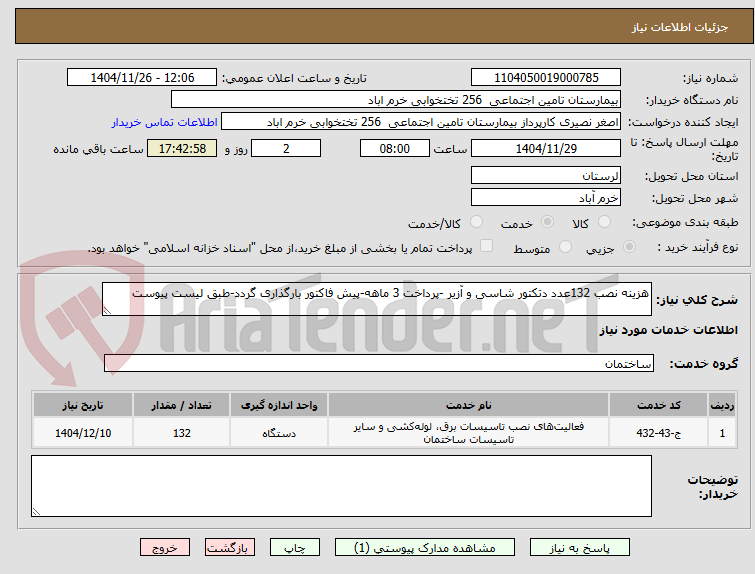Viewport: 755px width, 574px height.
Task: Click the remaining time 17:42:58 field
Action: pos(182,148)
